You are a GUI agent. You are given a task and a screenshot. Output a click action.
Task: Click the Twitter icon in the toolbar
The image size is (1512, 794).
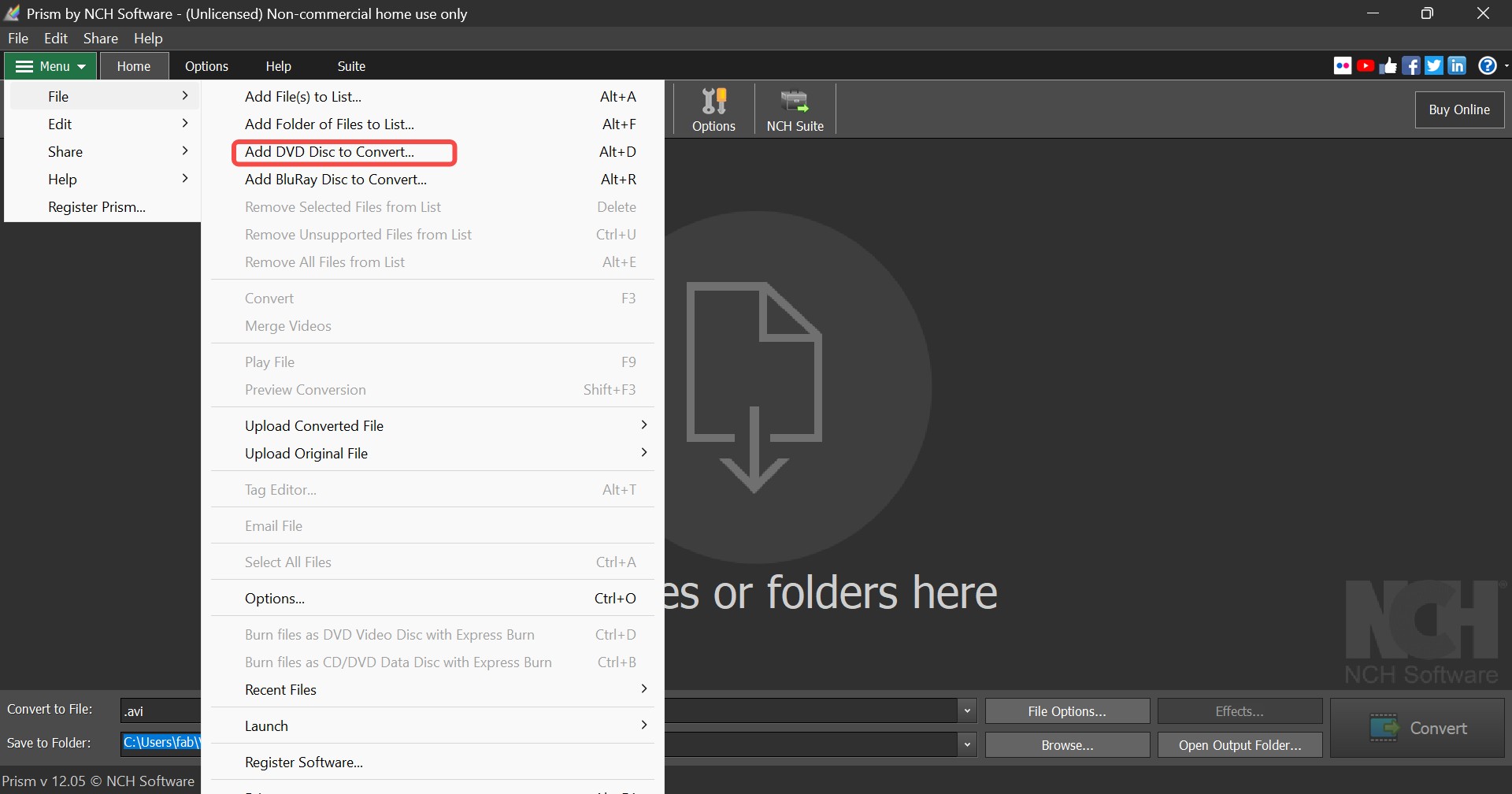pyautogui.click(x=1434, y=65)
